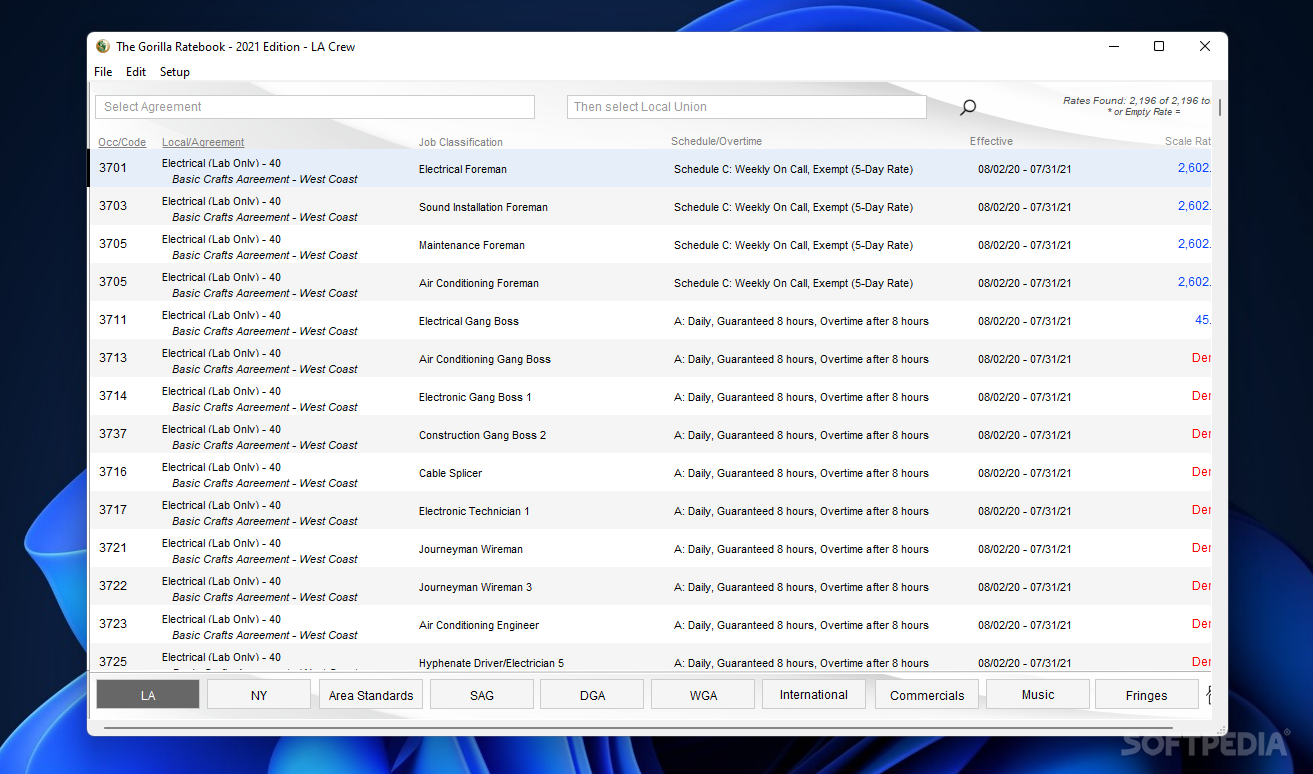Click occupation code 3717

[113, 510]
